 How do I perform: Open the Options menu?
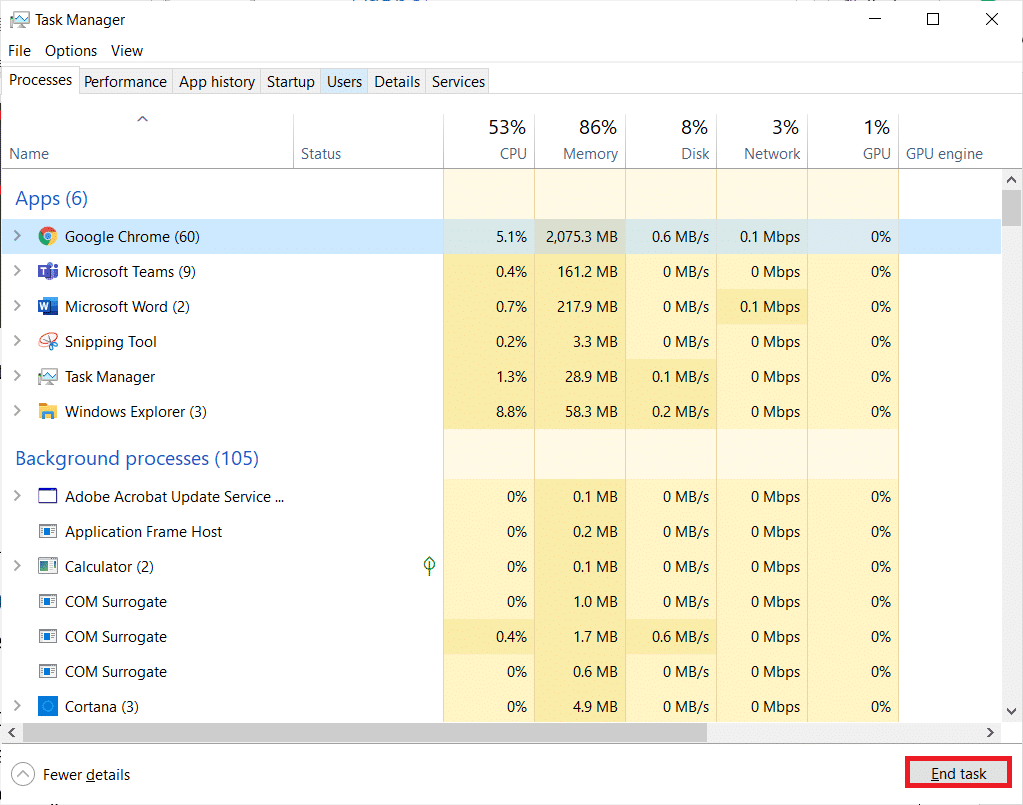(x=70, y=51)
